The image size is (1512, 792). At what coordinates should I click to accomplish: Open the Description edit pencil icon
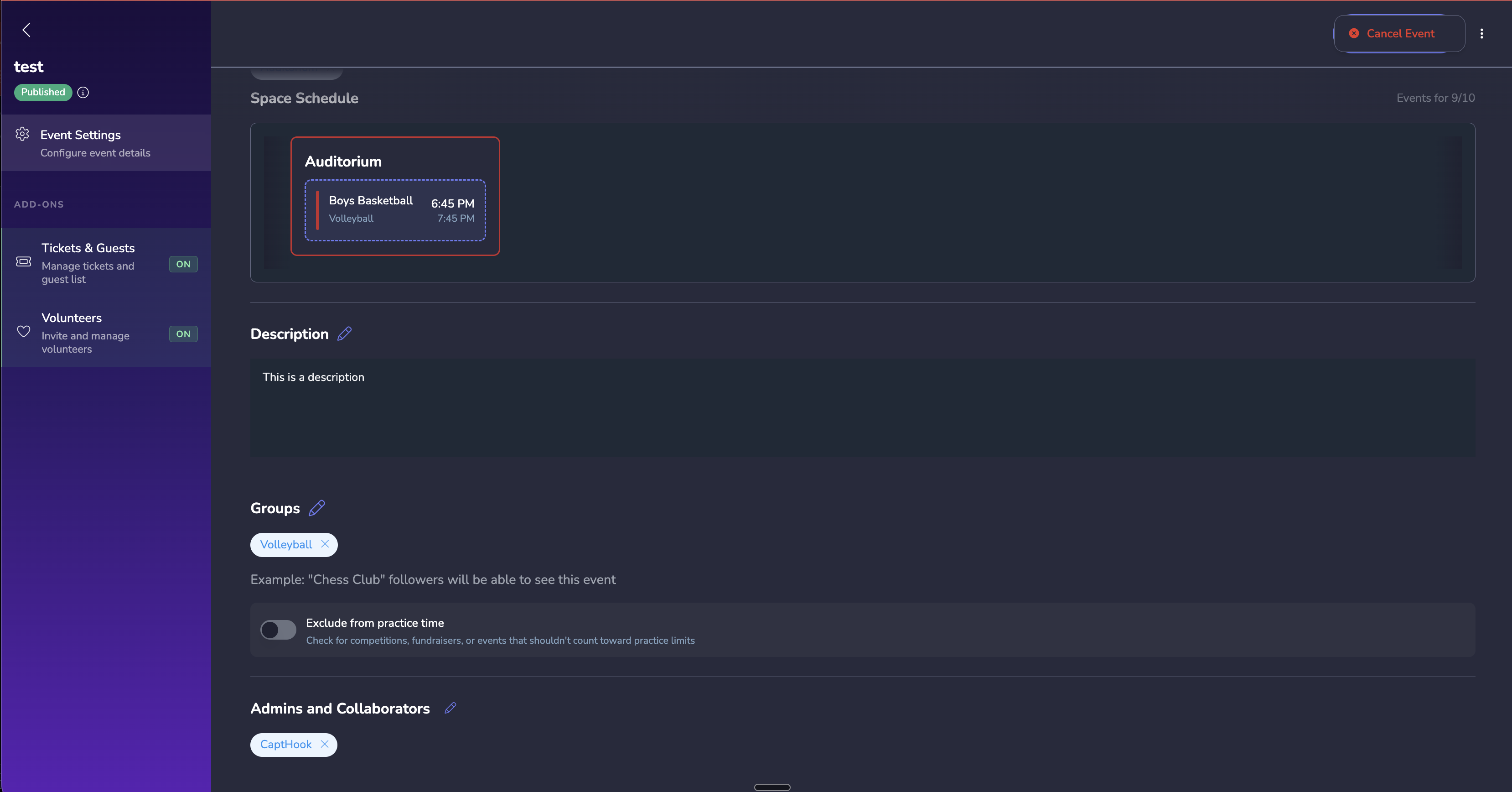pyautogui.click(x=345, y=333)
